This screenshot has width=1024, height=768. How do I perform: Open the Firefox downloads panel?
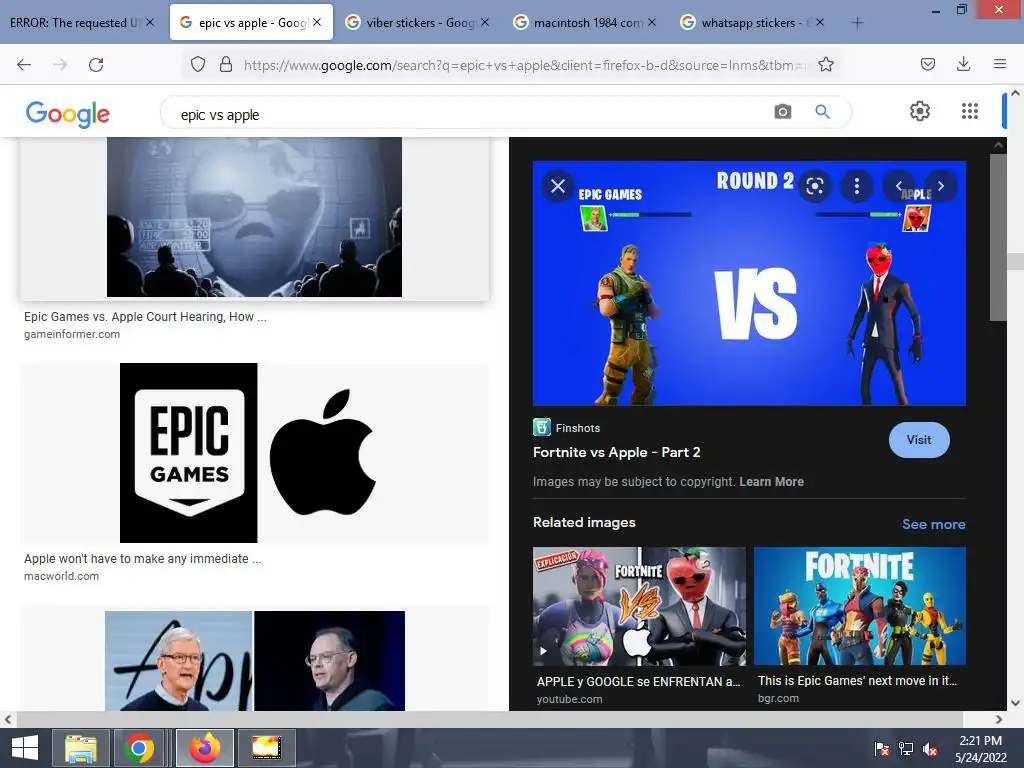[963, 64]
